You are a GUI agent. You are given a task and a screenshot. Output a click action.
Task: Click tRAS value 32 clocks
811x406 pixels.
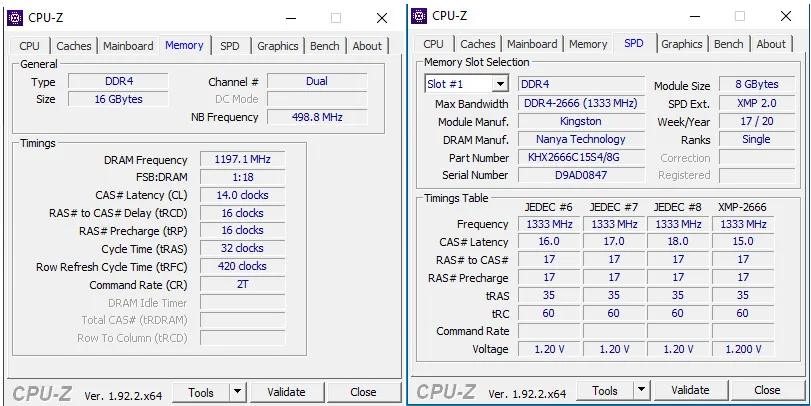click(x=243, y=248)
